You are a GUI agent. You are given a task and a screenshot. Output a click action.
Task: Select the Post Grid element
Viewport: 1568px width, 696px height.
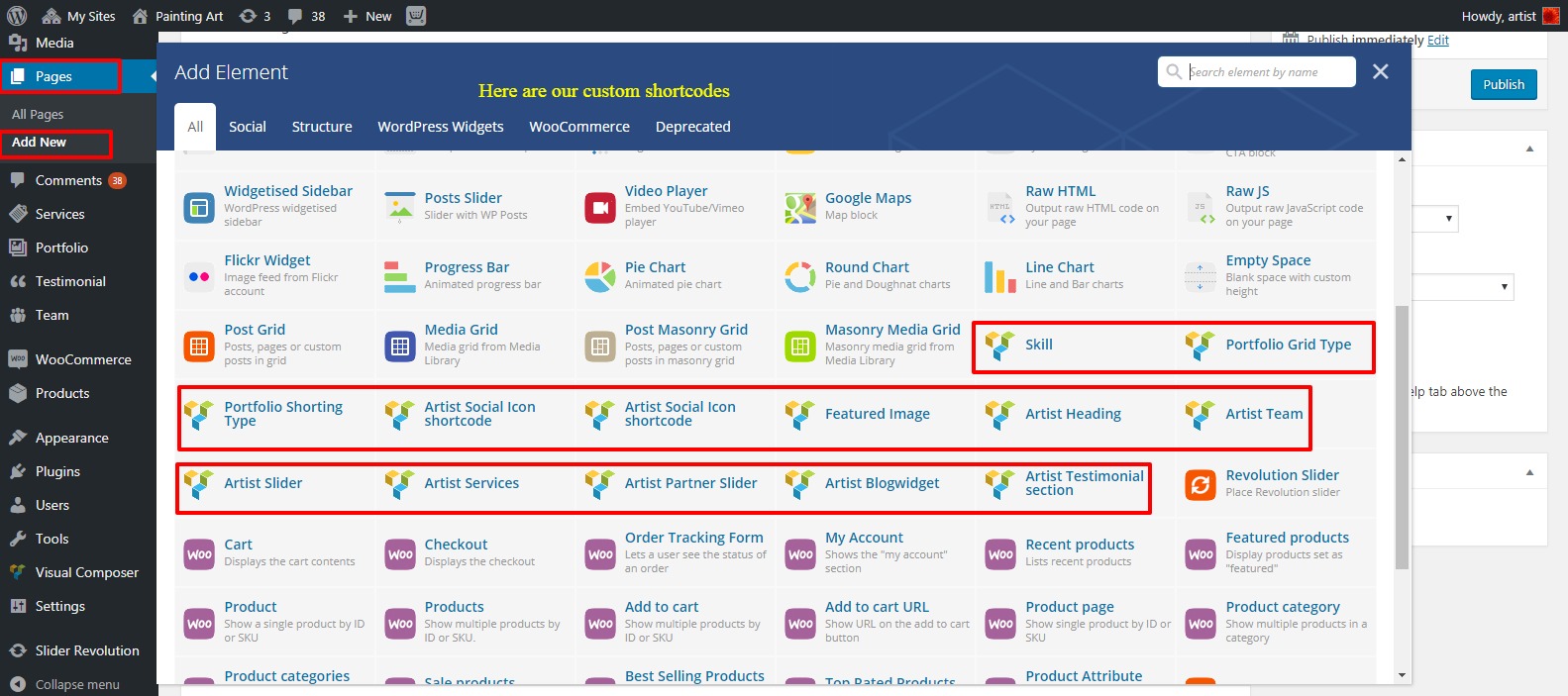click(x=274, y=345)
